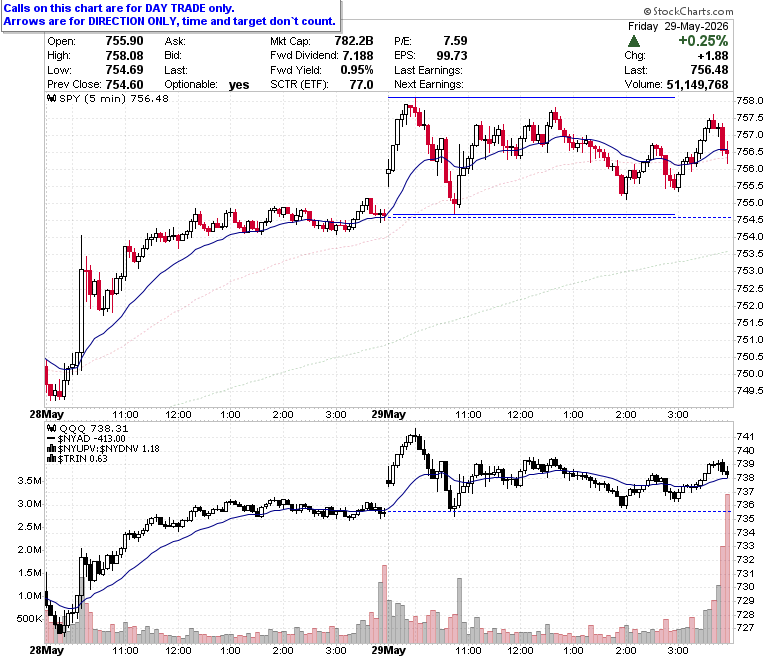Screen dimensions: 780x659
Task: Click the 758.0 price axis label
Action: click(750, 101)
